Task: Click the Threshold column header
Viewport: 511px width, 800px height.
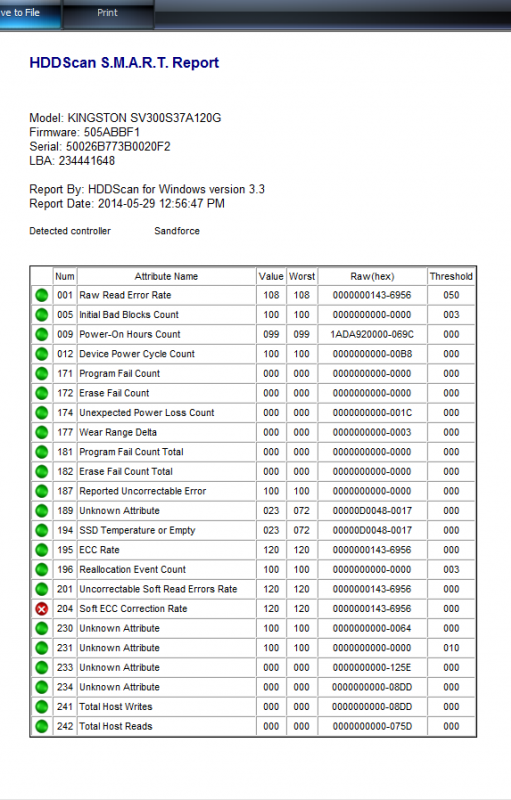Action: point(451,276)
